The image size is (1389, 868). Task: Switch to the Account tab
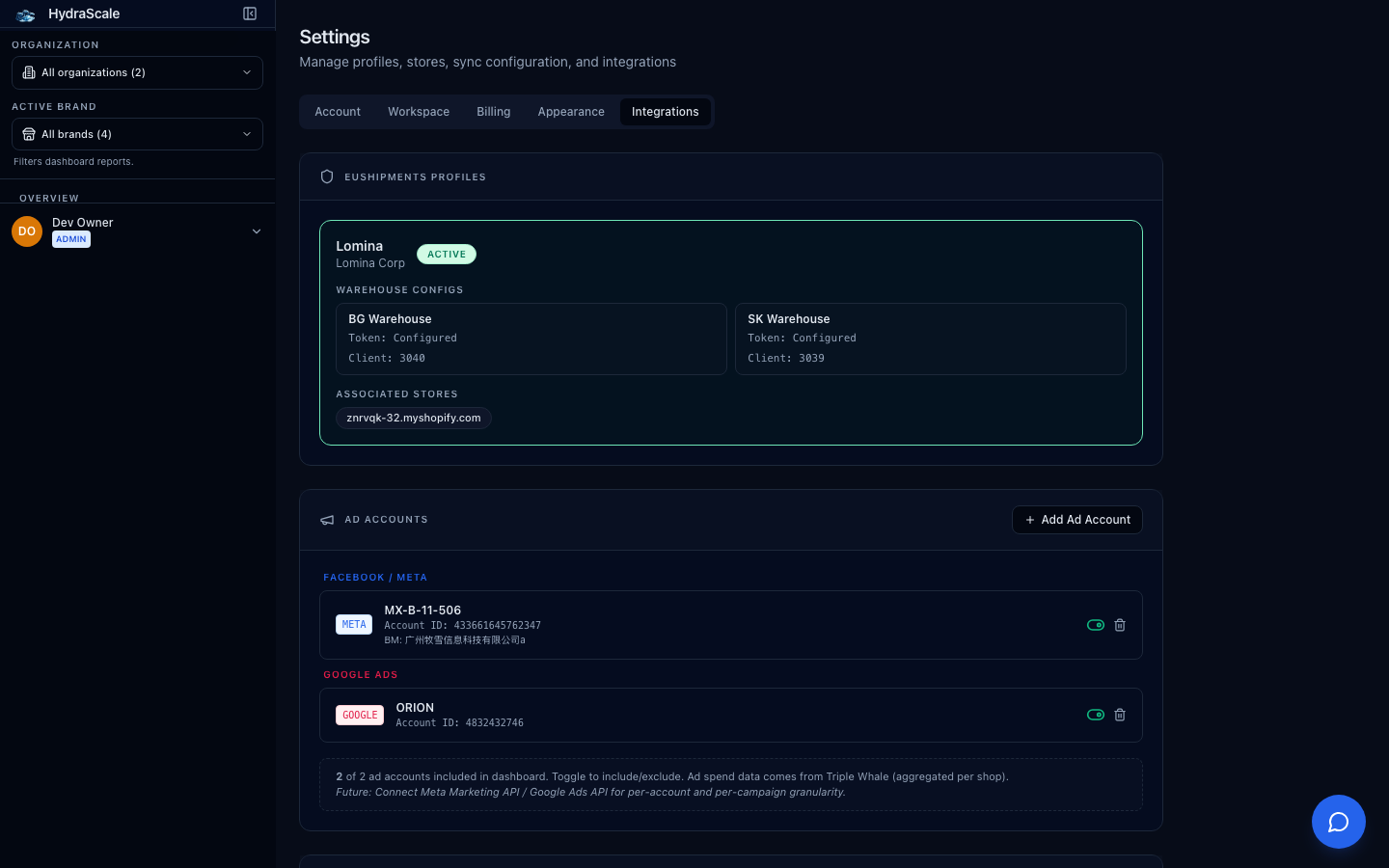(338, 112)
